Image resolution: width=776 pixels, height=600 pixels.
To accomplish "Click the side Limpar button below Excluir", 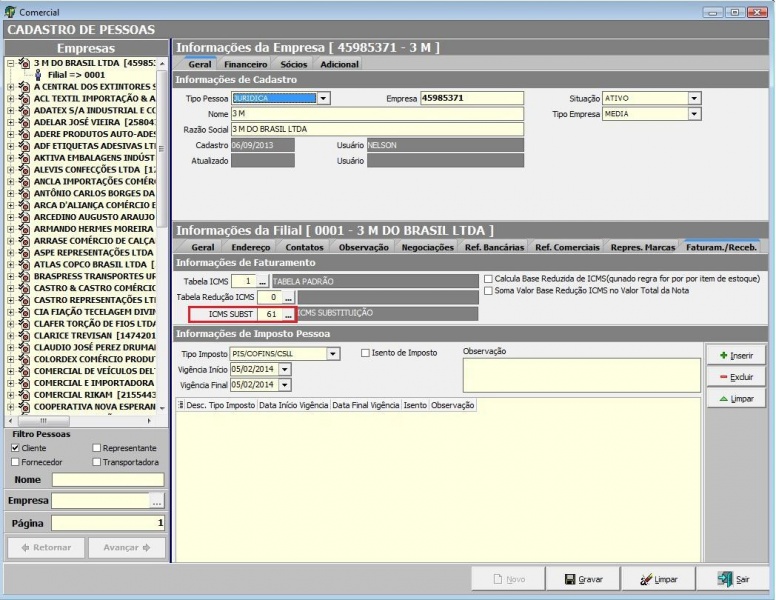I will 736,398.
